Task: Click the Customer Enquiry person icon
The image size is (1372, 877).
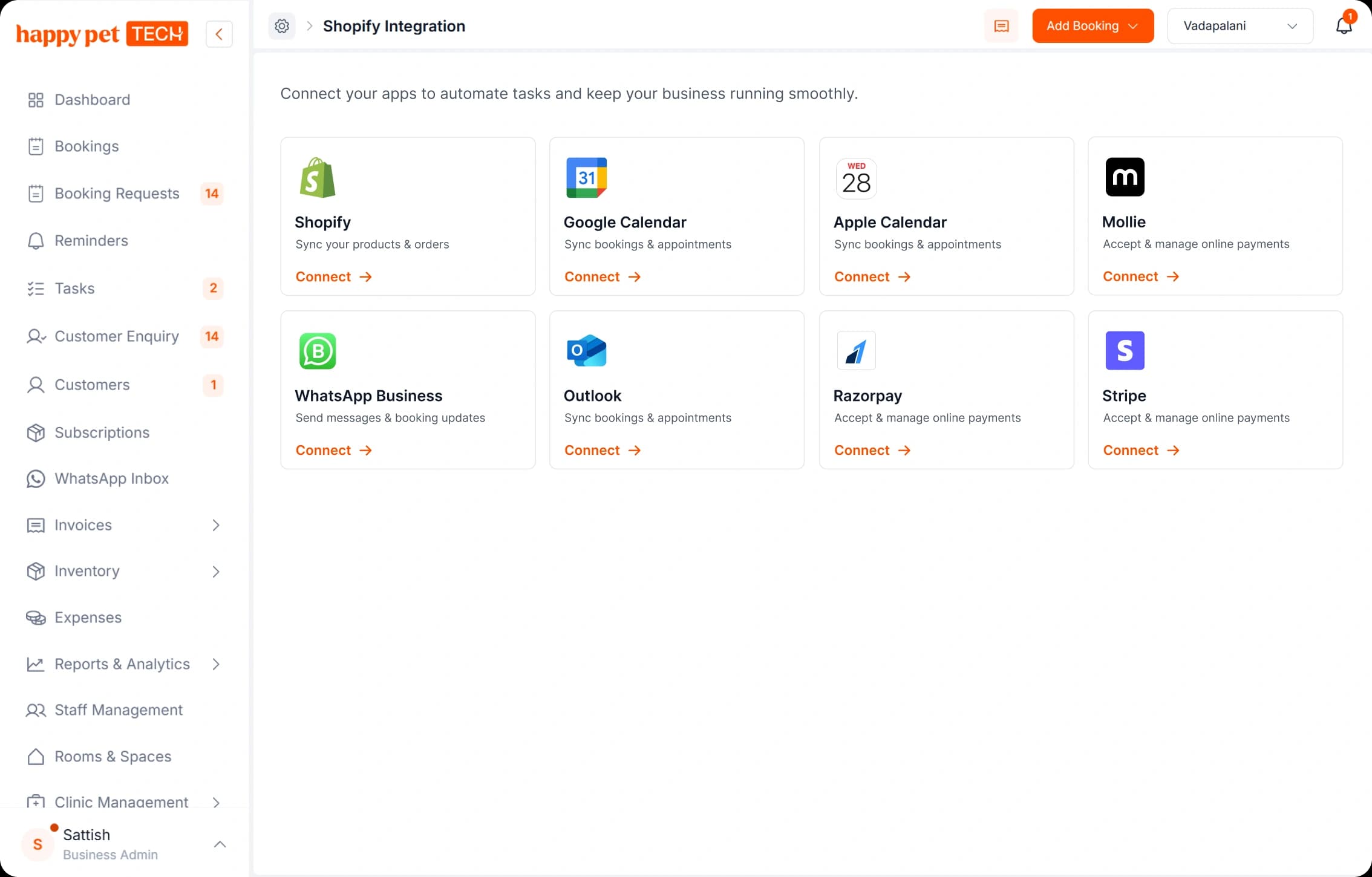Action: click(x=36, y=336)
